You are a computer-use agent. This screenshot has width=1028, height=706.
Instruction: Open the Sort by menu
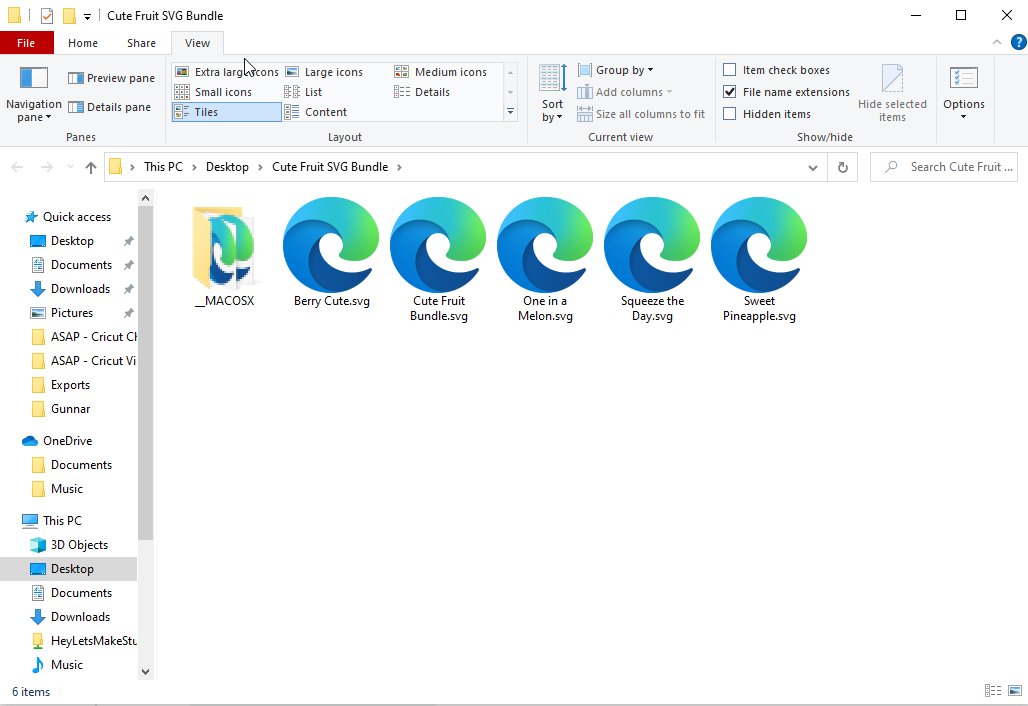(553, 94)
